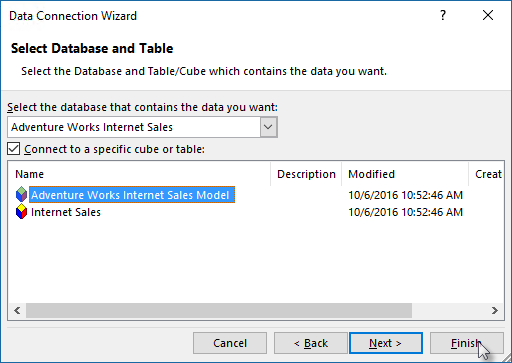Click the Adventure Works Internet Sales Model cube icon
Viewport: 512px width, 363px height.
[21, 195]
